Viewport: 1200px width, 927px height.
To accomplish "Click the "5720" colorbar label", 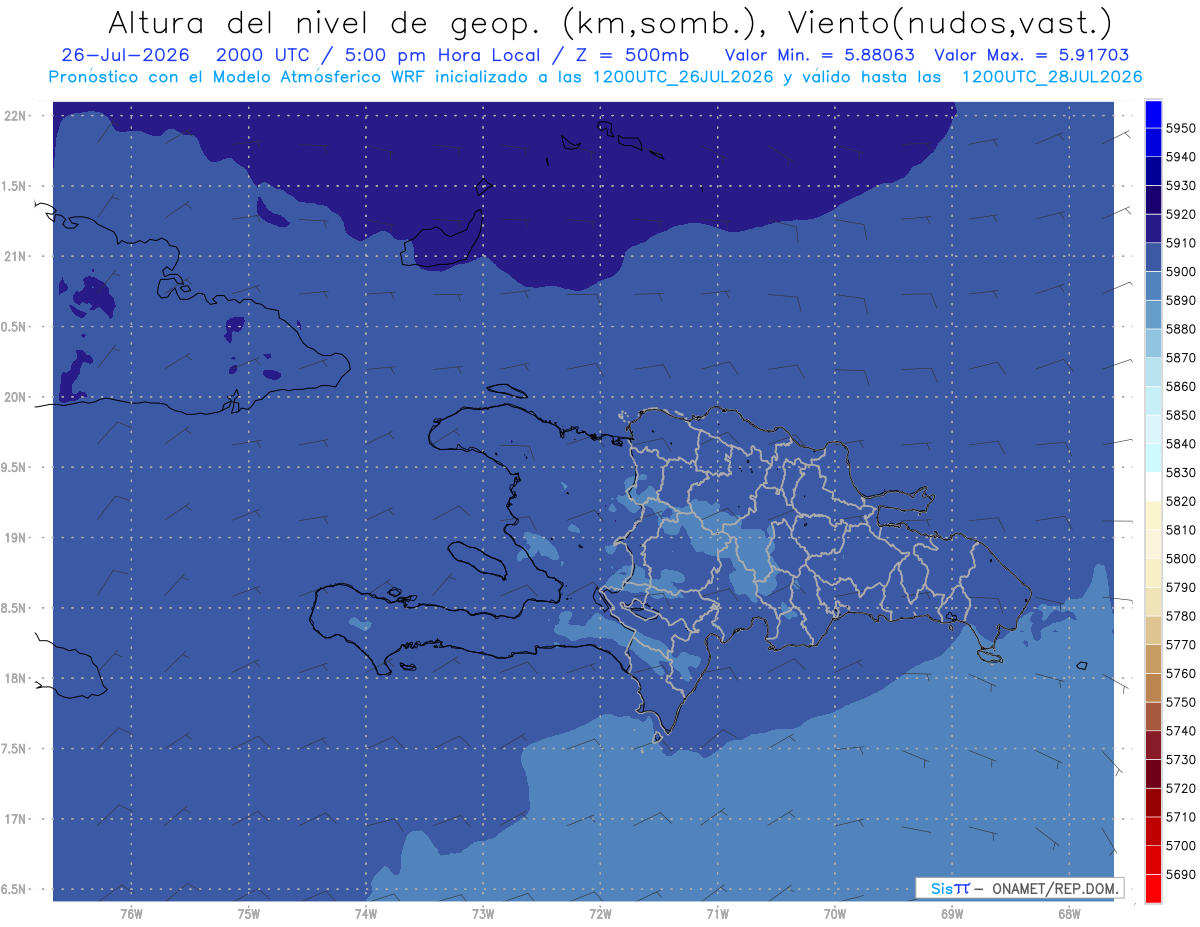I will (x=1181, y=788).
